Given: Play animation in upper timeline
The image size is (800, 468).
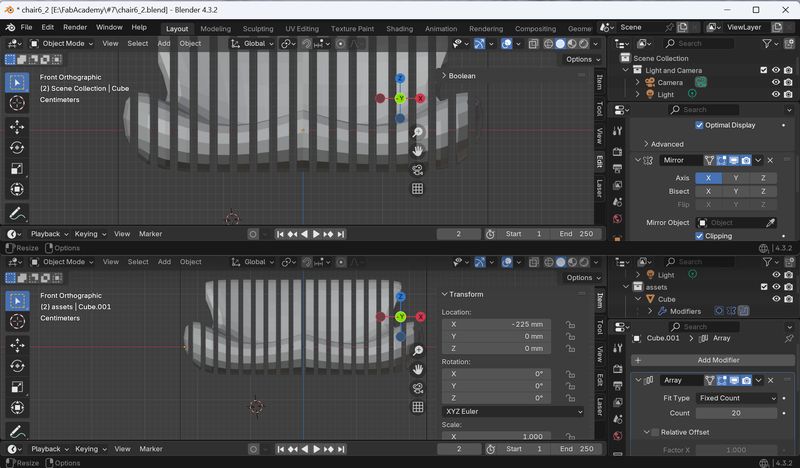Looking at the screenshot, I should pos(316,234).
